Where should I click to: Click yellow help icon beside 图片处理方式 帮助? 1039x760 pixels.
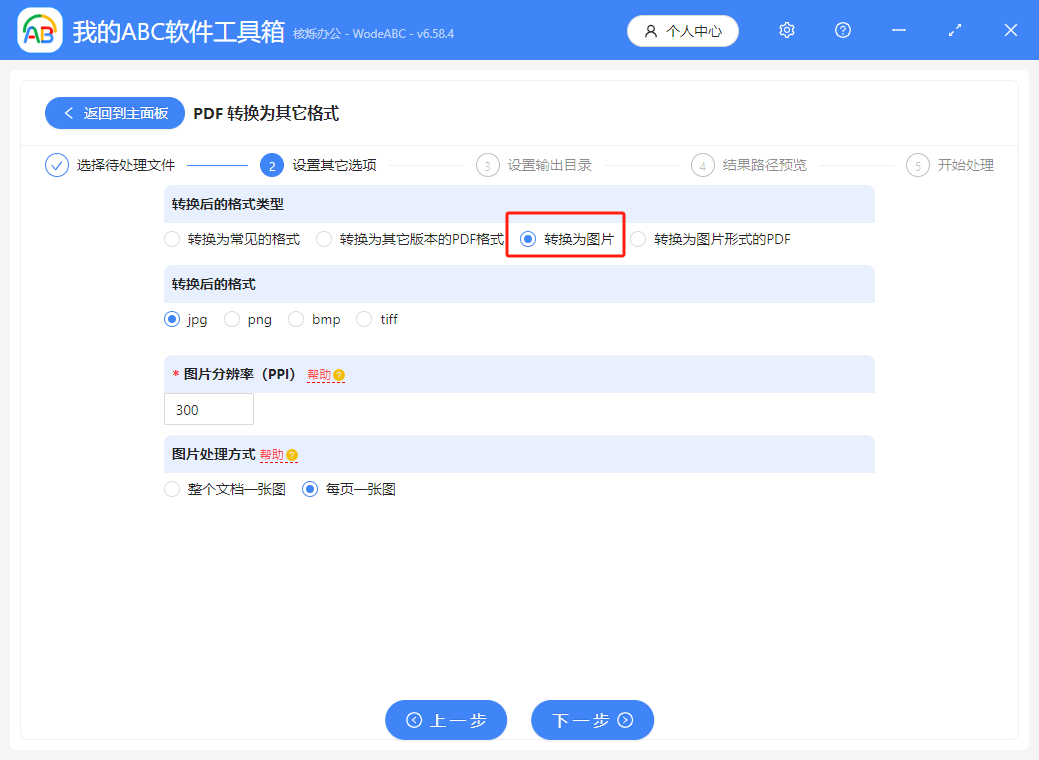coord(290,454)
